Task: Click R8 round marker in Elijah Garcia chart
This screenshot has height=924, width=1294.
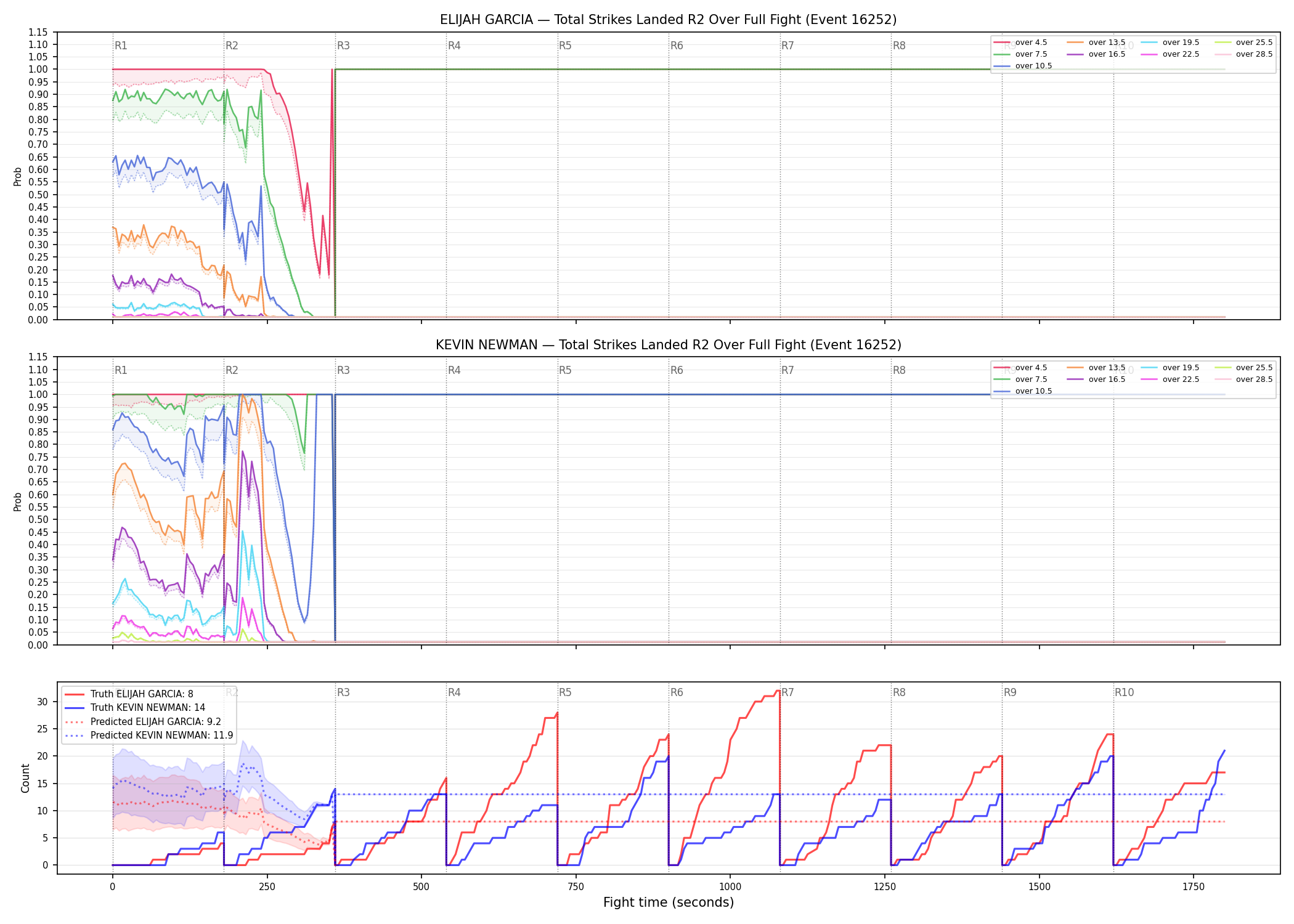Action: (899, 46)
